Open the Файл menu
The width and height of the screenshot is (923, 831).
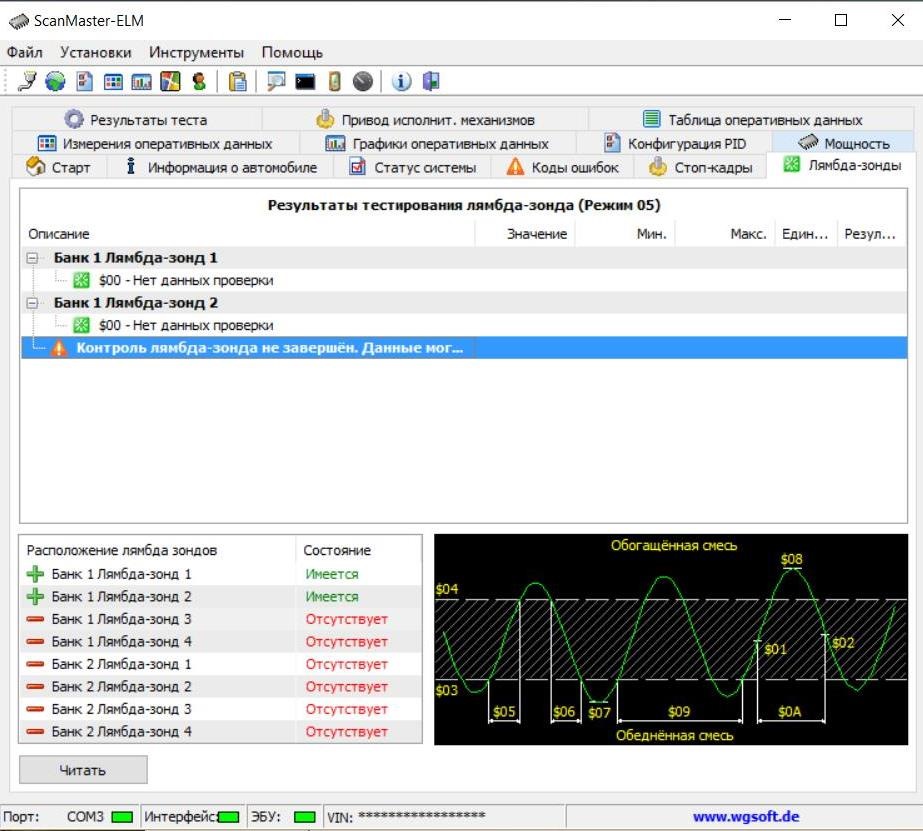click(x=25, y=52)
